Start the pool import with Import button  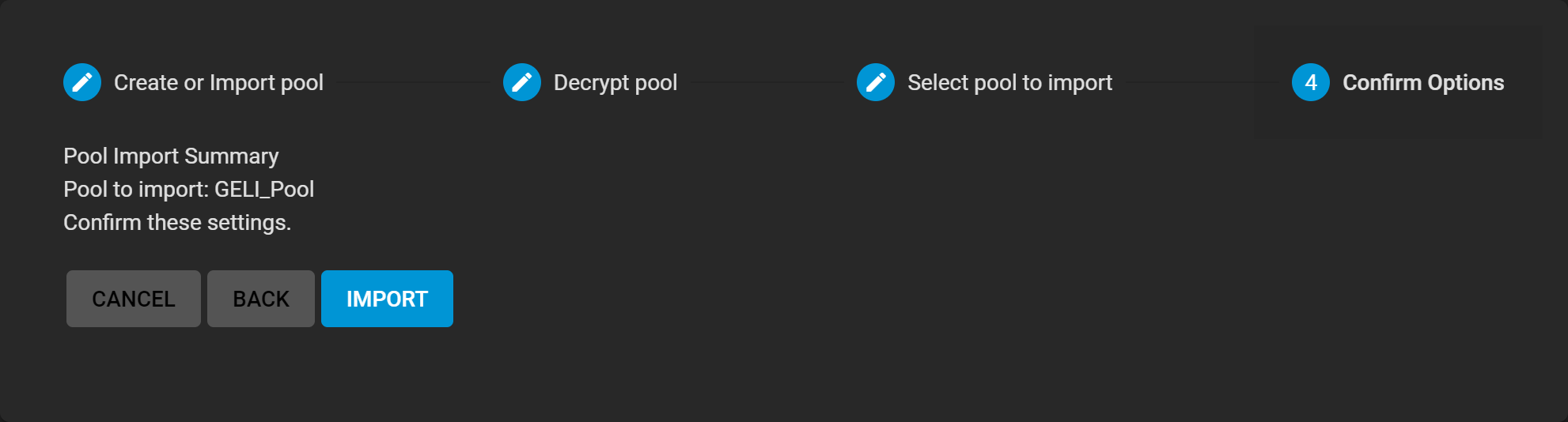tap(387, 299)
